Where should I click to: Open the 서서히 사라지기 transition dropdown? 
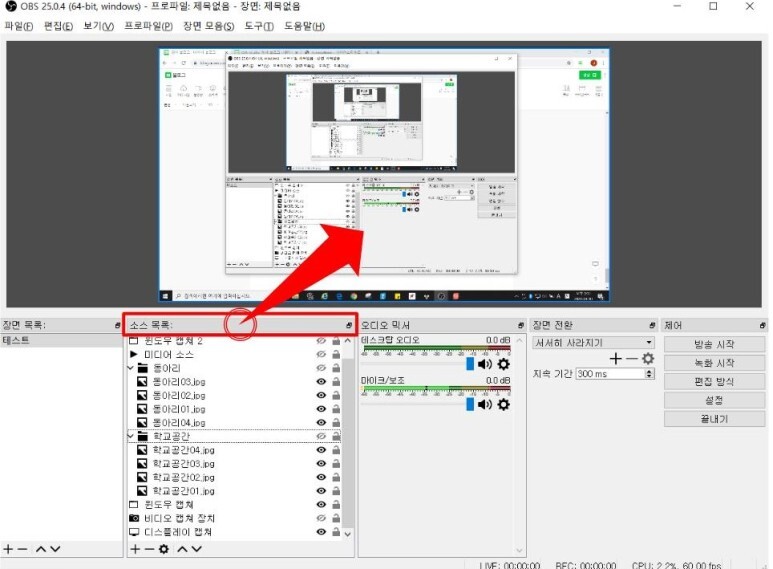tap(594, 343)
